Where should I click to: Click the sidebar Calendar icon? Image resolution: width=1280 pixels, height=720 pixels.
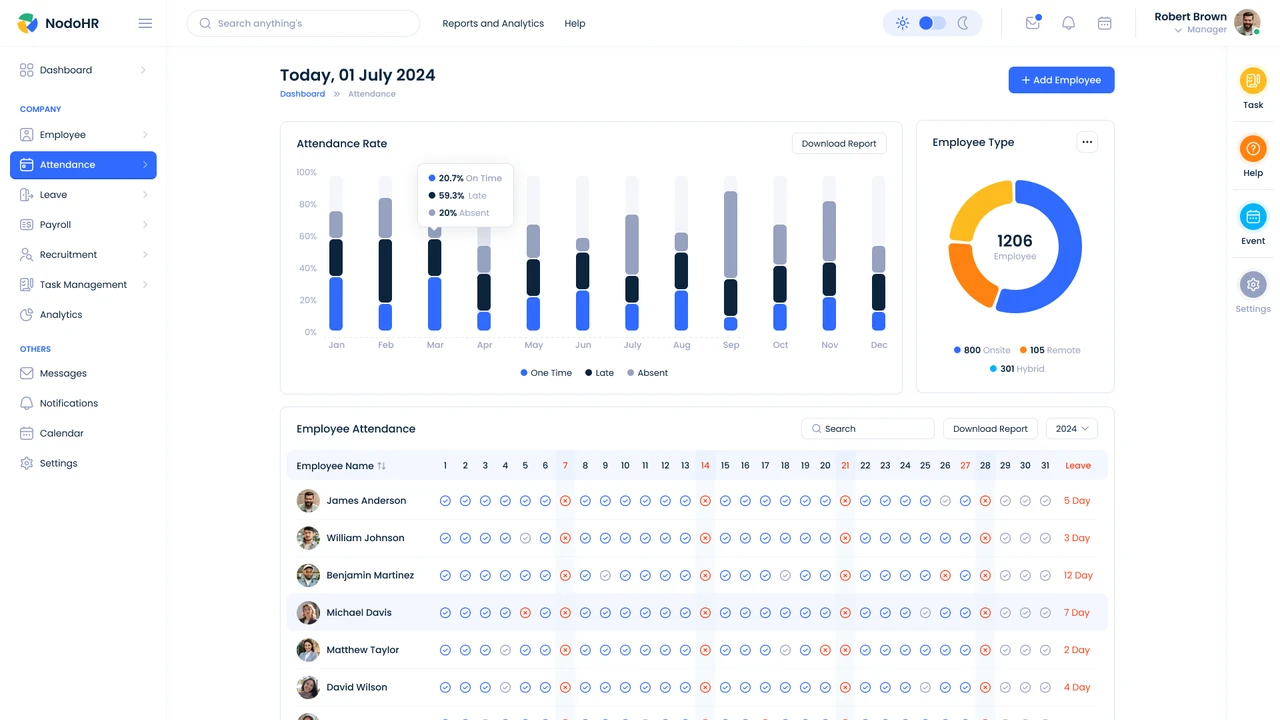(27, 433)
